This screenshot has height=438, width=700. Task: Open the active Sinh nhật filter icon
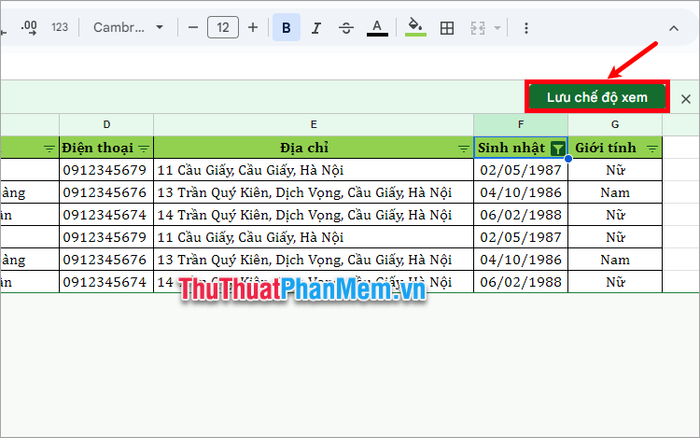tap(558, 148)
